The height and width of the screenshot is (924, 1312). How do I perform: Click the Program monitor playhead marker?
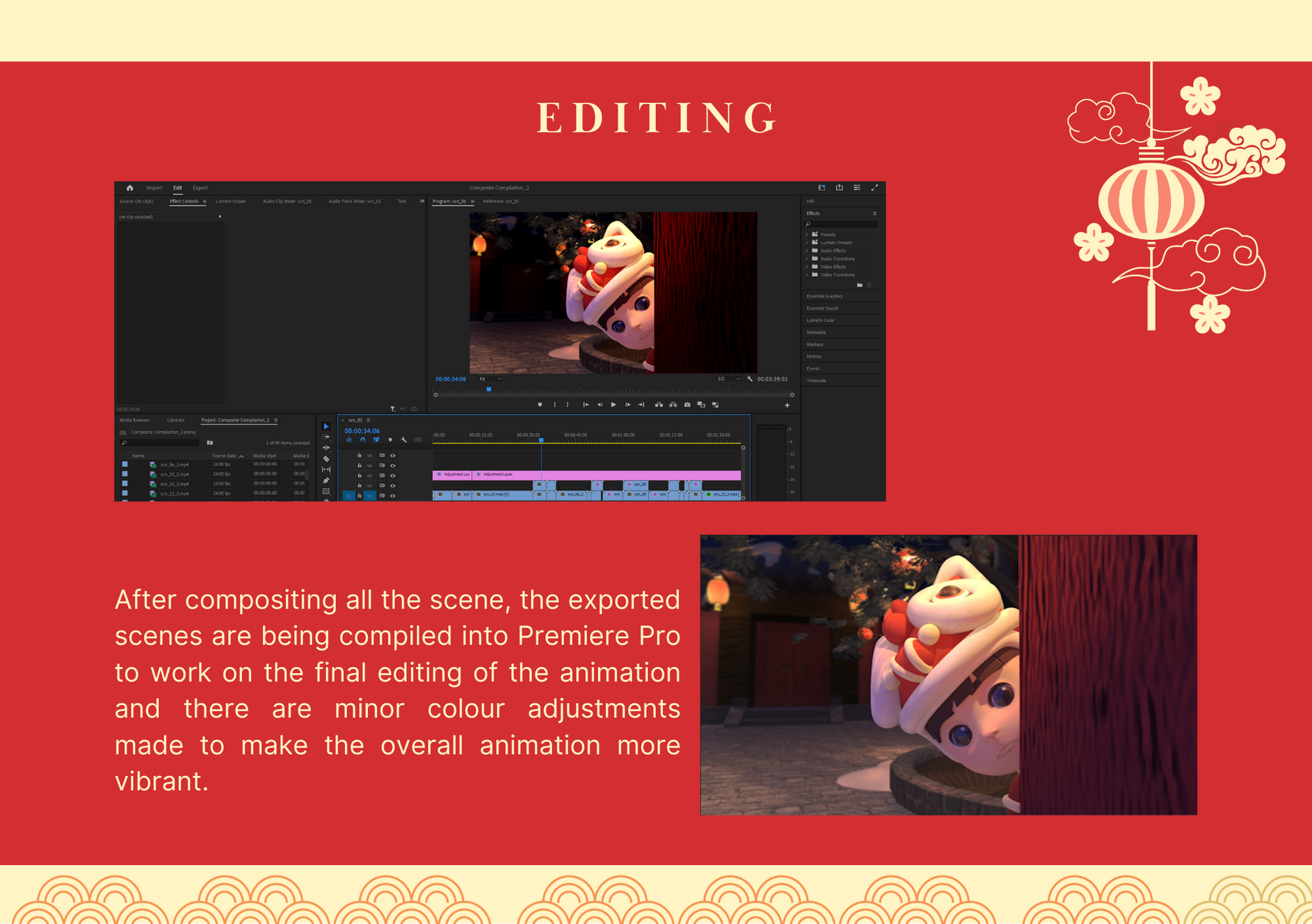tap(489, 390)
